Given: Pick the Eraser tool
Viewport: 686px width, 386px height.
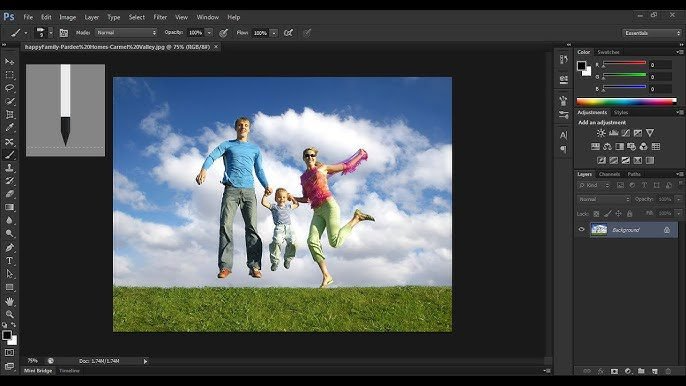Looking at the screenshot, I should coord(9,194).
